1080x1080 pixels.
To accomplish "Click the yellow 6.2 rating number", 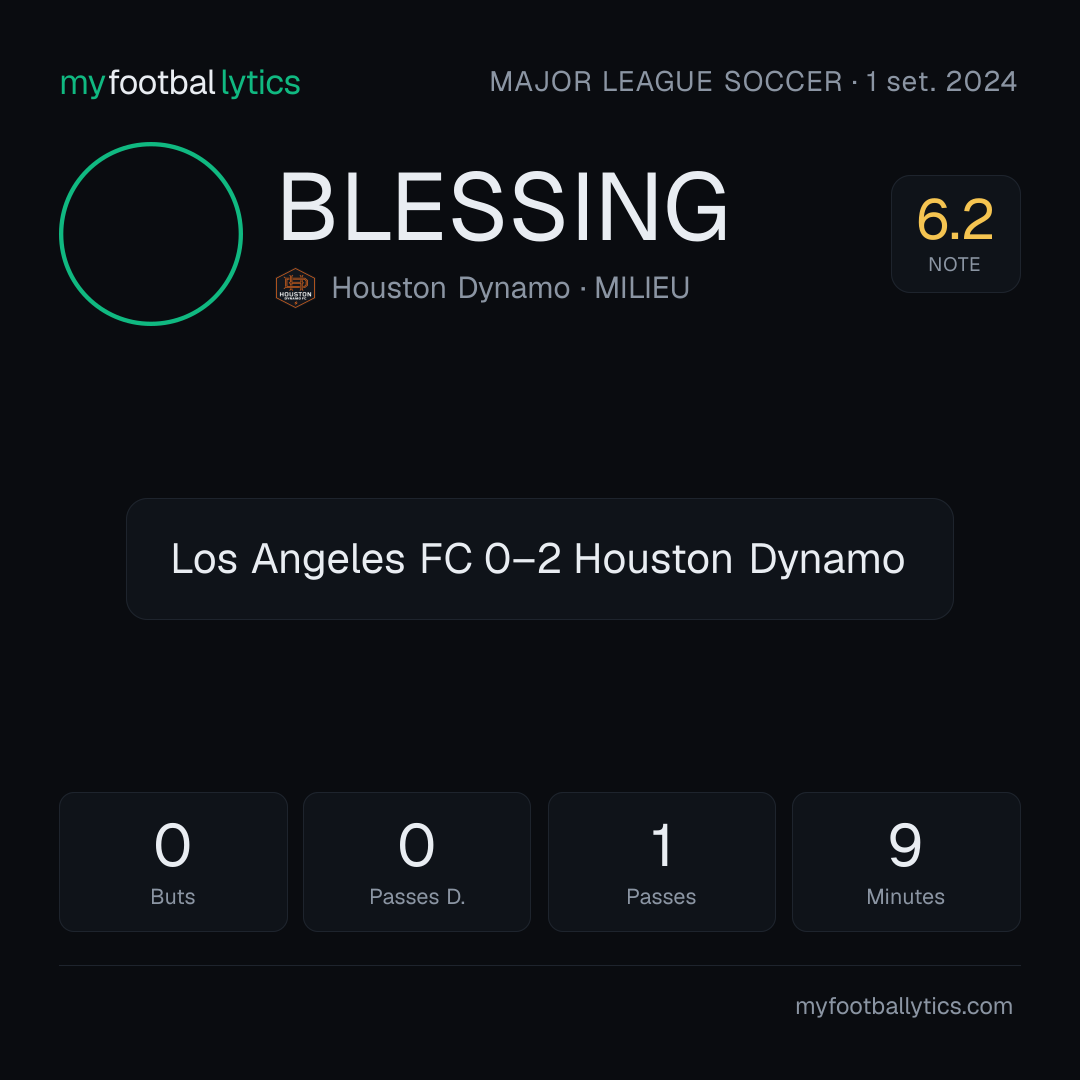I will coord(955,220).
